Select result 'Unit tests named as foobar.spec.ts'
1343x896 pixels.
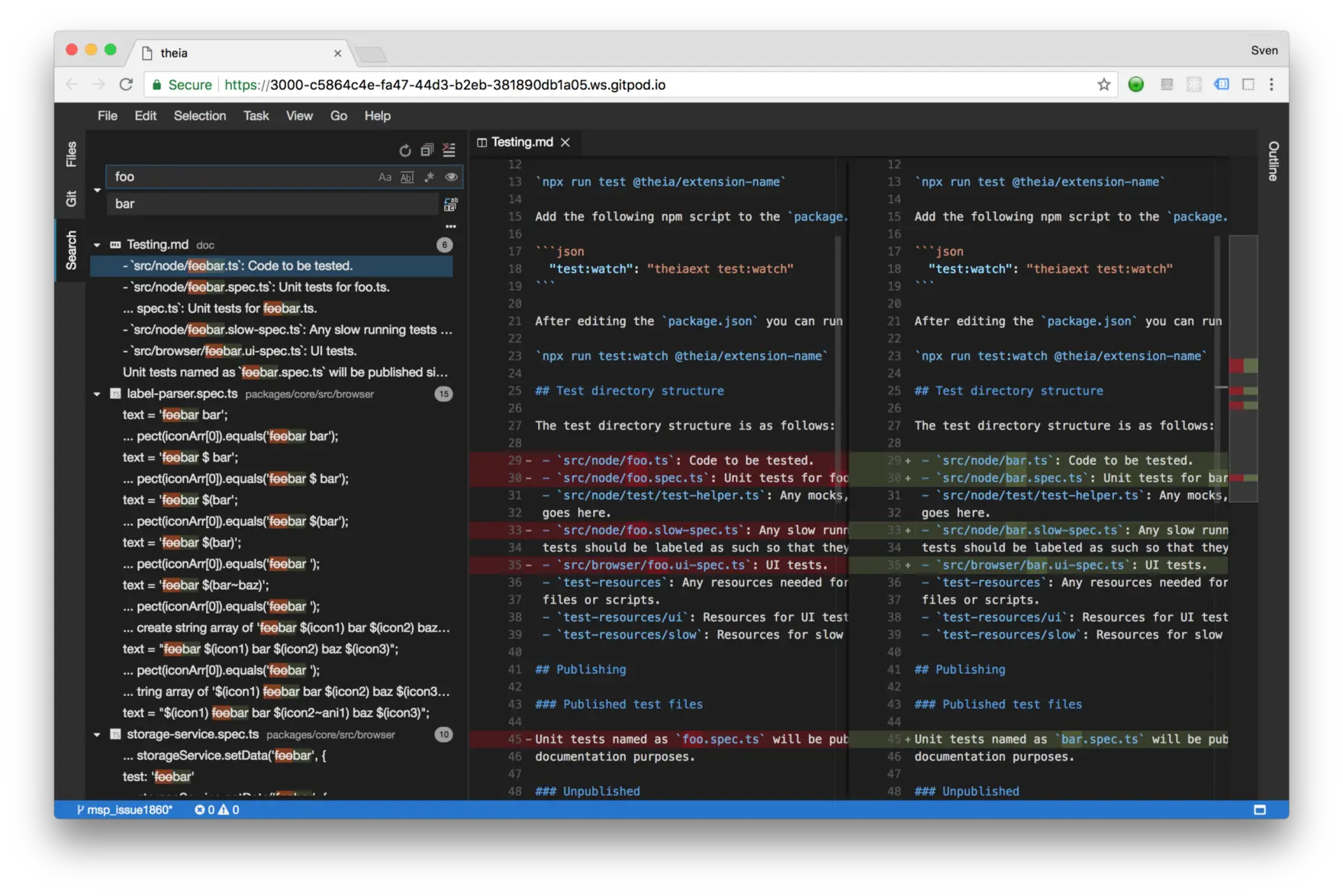pyautogui.click(x=272, y=373)
